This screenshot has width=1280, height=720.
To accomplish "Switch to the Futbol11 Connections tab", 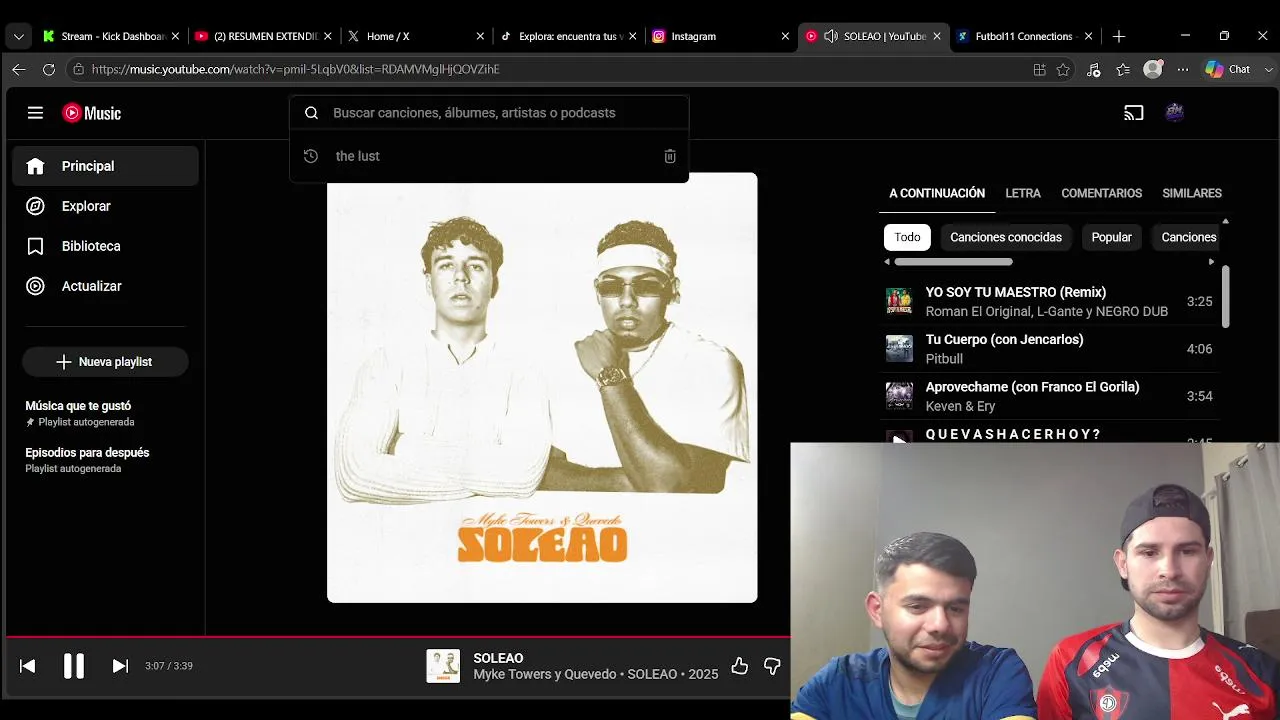I will [x=1024, y=36].
